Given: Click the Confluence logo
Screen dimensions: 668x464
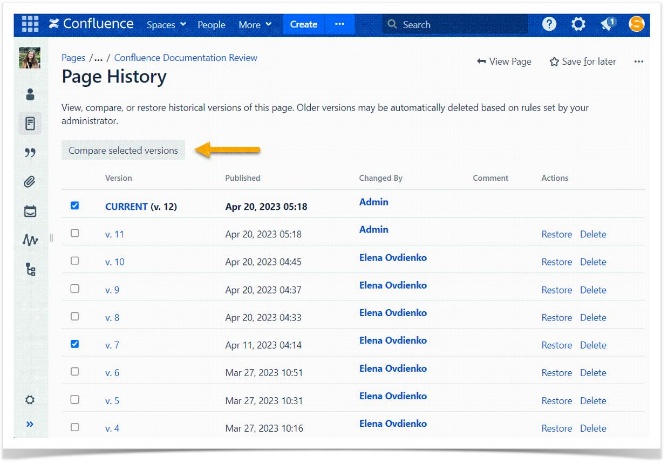Looking at the screenshot, I should pos(91,24).
